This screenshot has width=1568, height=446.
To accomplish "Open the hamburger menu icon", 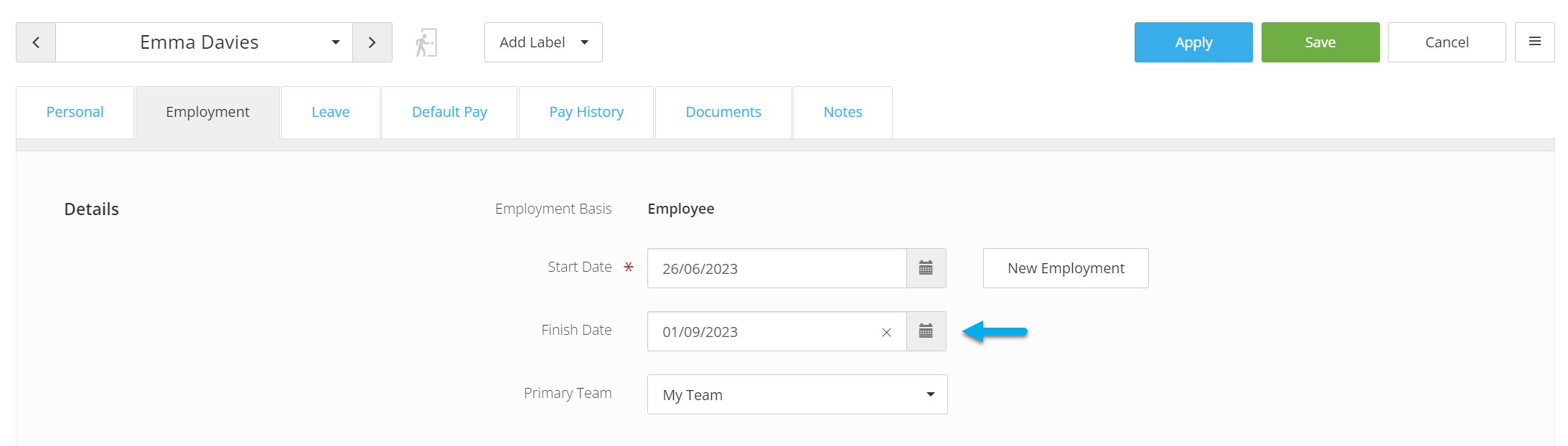I will point(1535,42).
